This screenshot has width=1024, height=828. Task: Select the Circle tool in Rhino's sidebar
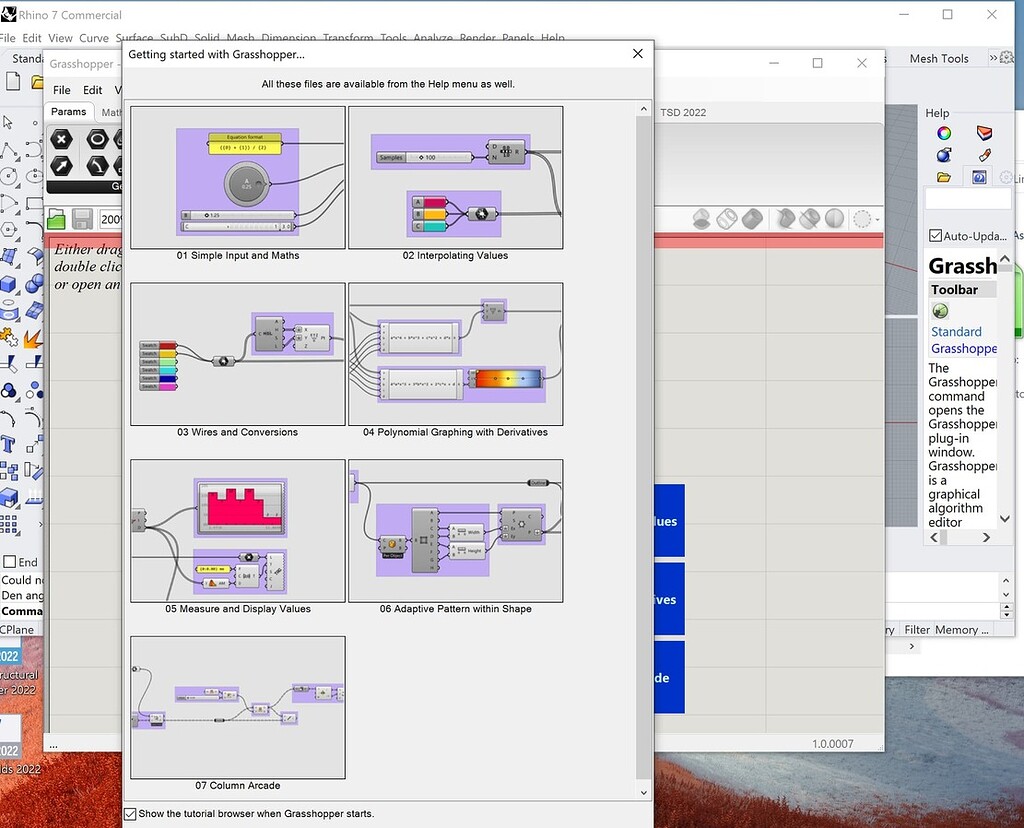[x=9, y=175]
